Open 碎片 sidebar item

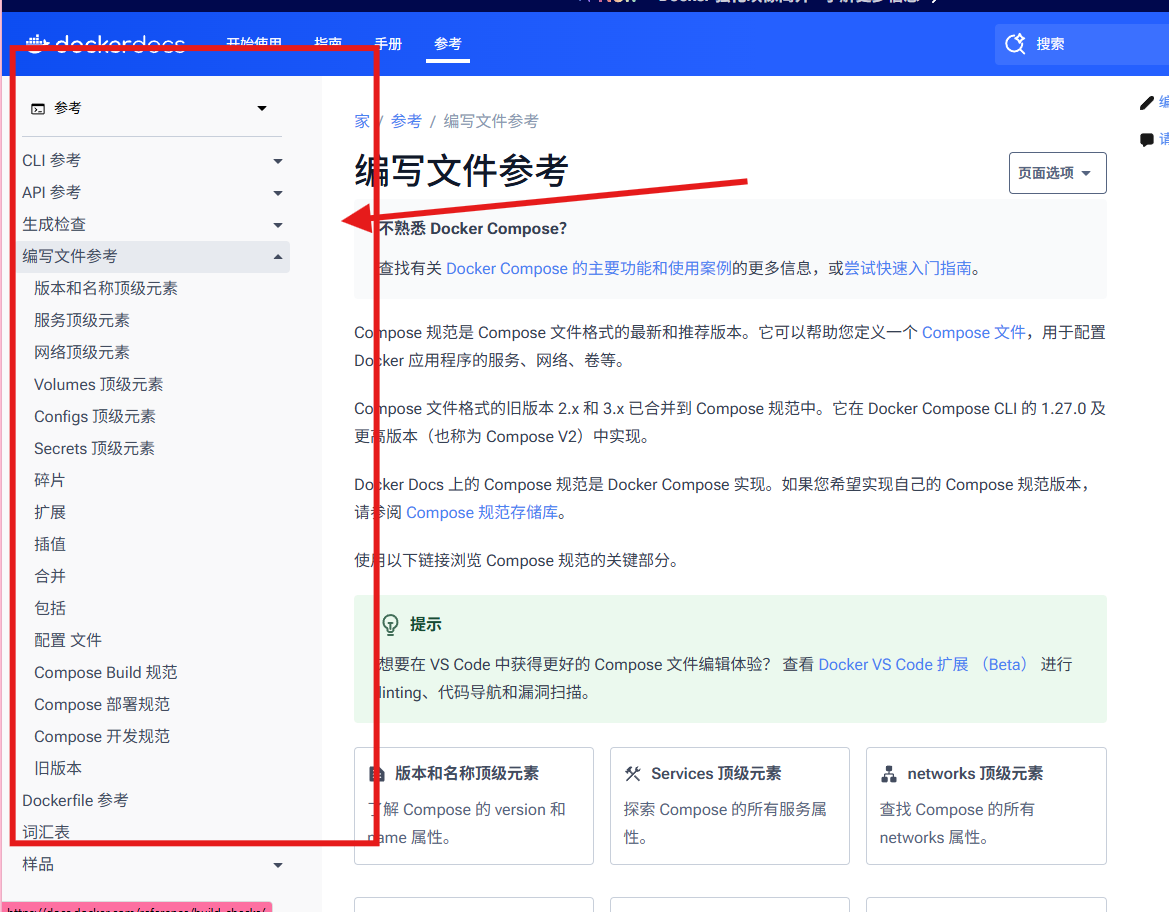pyautogui.click(x=50, y=480)
